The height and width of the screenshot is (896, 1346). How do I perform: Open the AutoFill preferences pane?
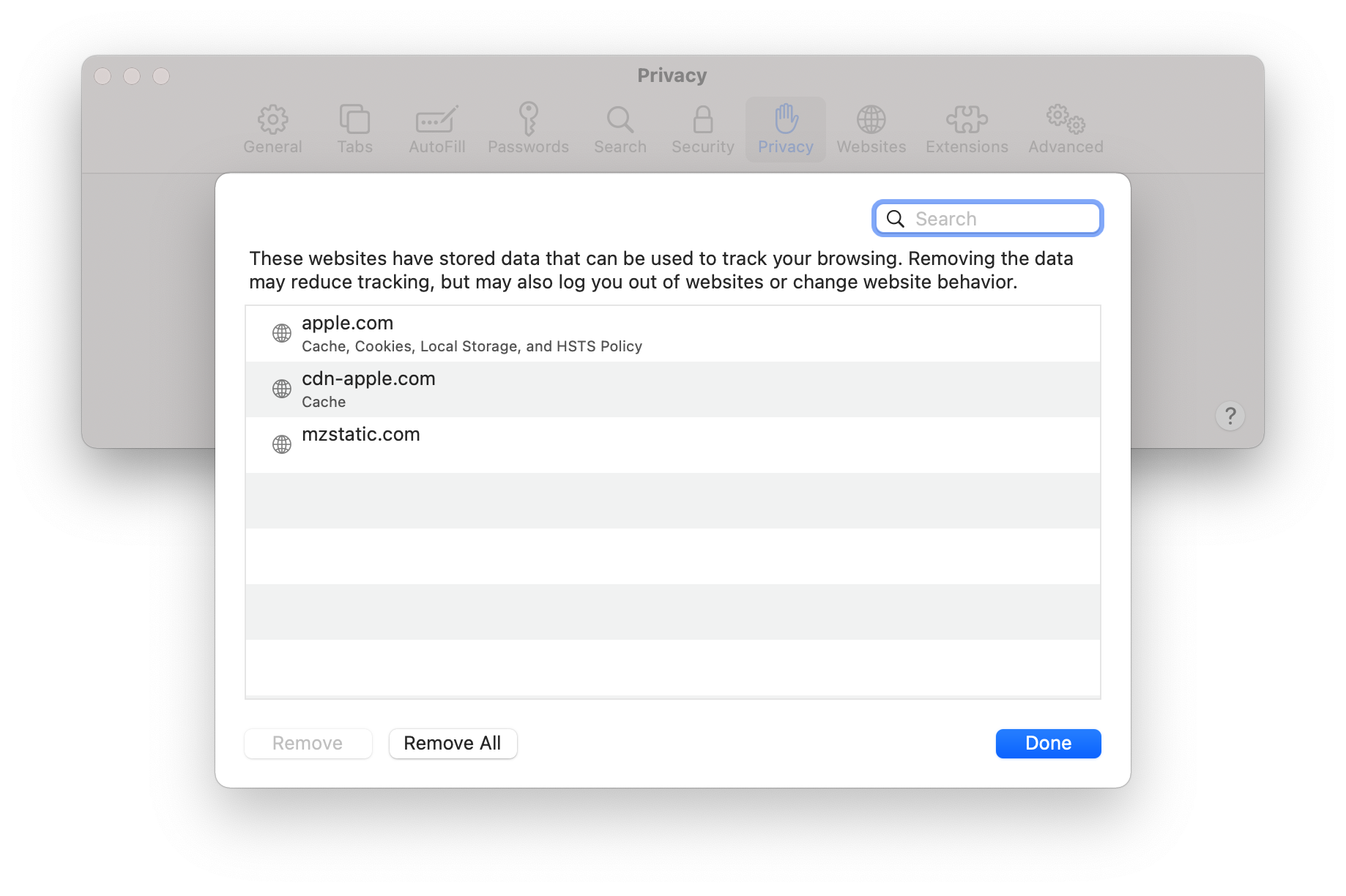click(437, 129)
